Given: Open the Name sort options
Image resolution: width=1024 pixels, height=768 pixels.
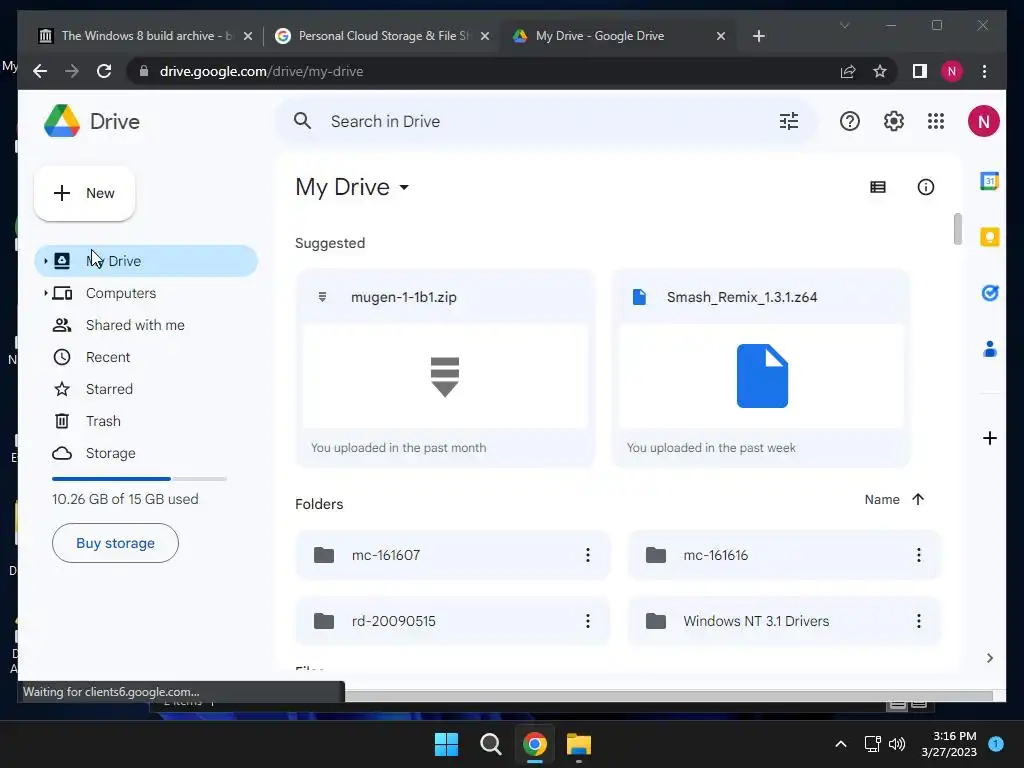Looking at the screenshot, I should 882,500.
